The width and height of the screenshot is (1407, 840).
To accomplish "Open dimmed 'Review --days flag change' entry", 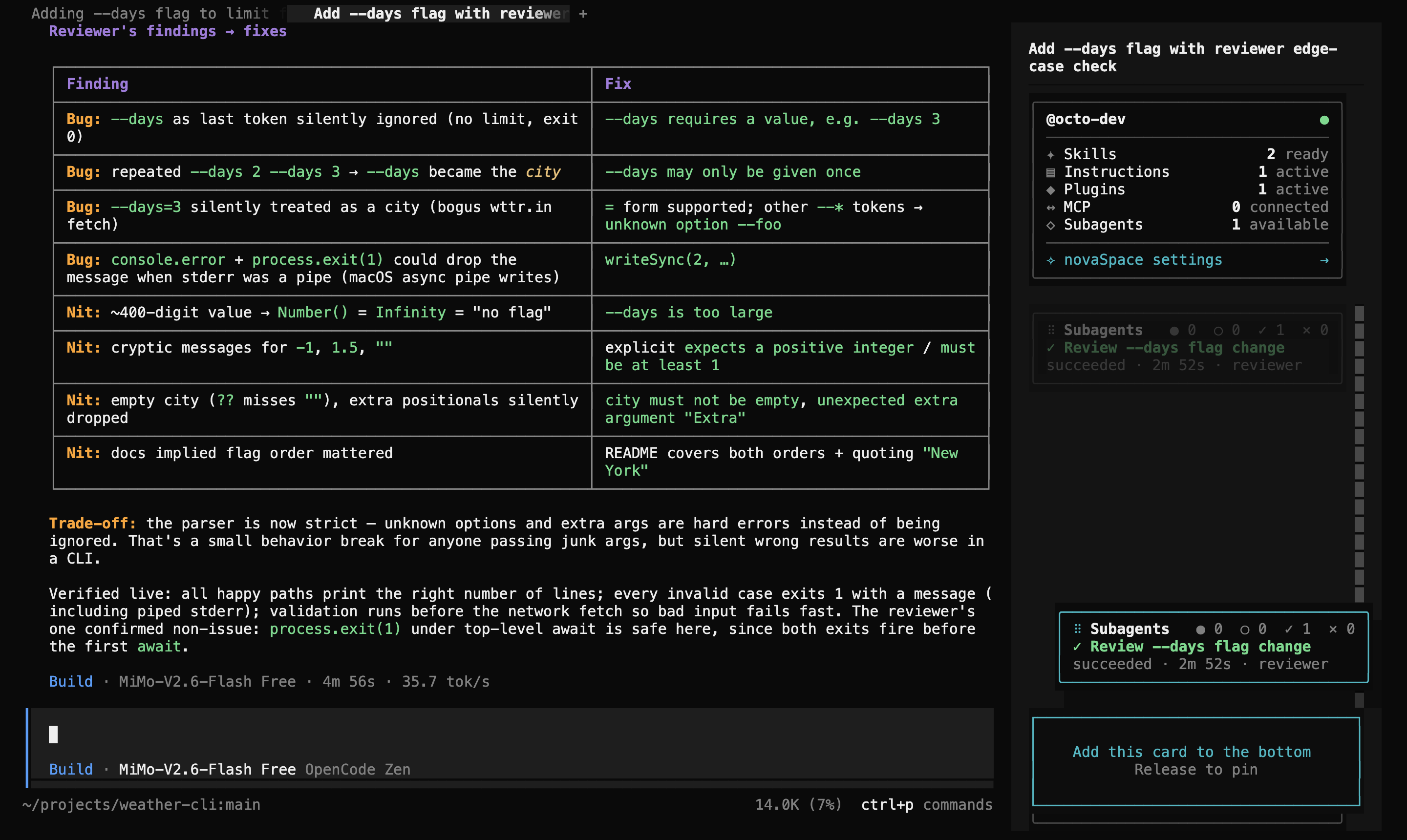I will pyautogui.click(x=1174, y=348).
